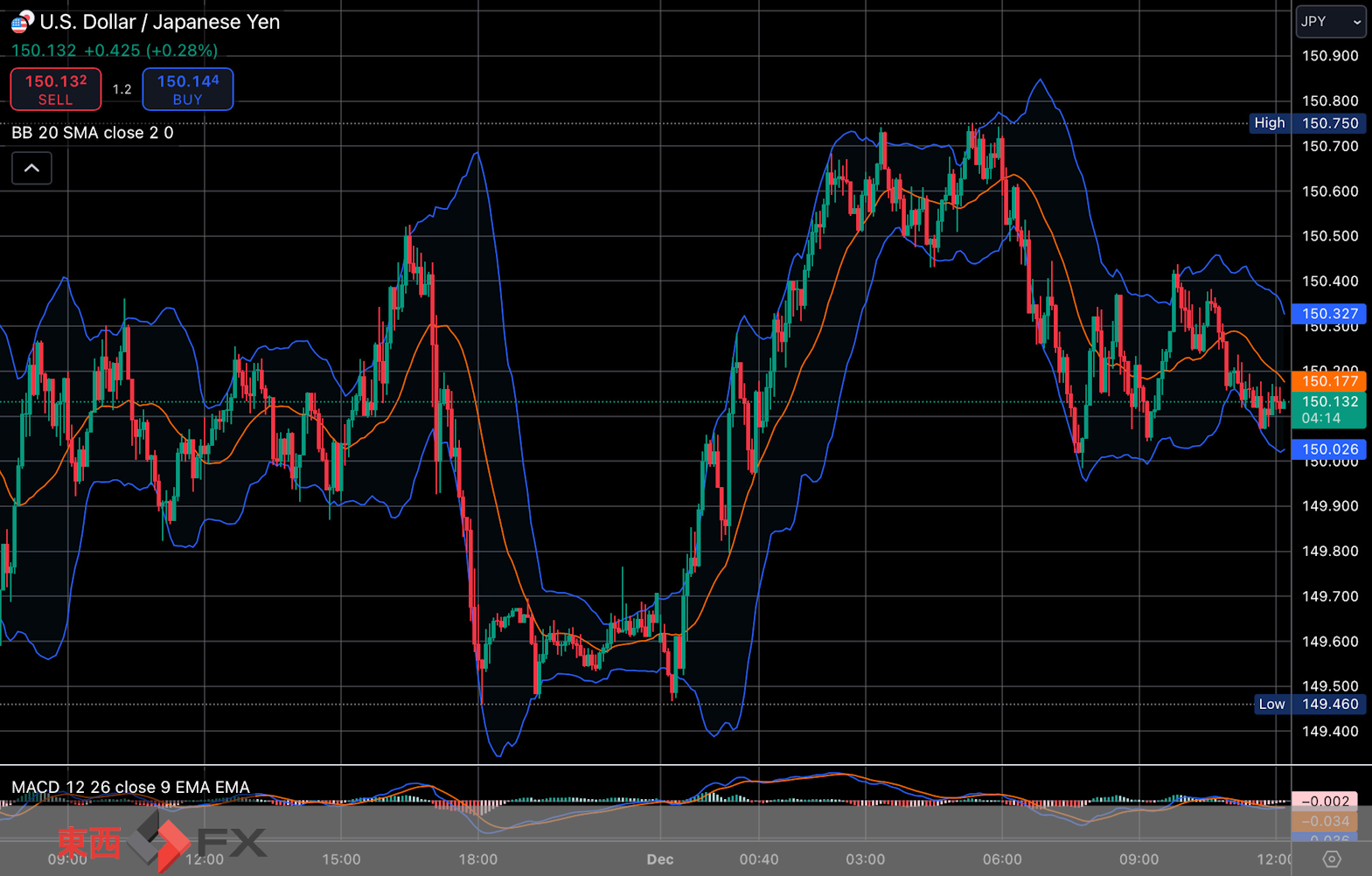1372x876 pixels.
Task: Click the pink -0.002 MACD histogram value
Action: tap(1324, 801)
